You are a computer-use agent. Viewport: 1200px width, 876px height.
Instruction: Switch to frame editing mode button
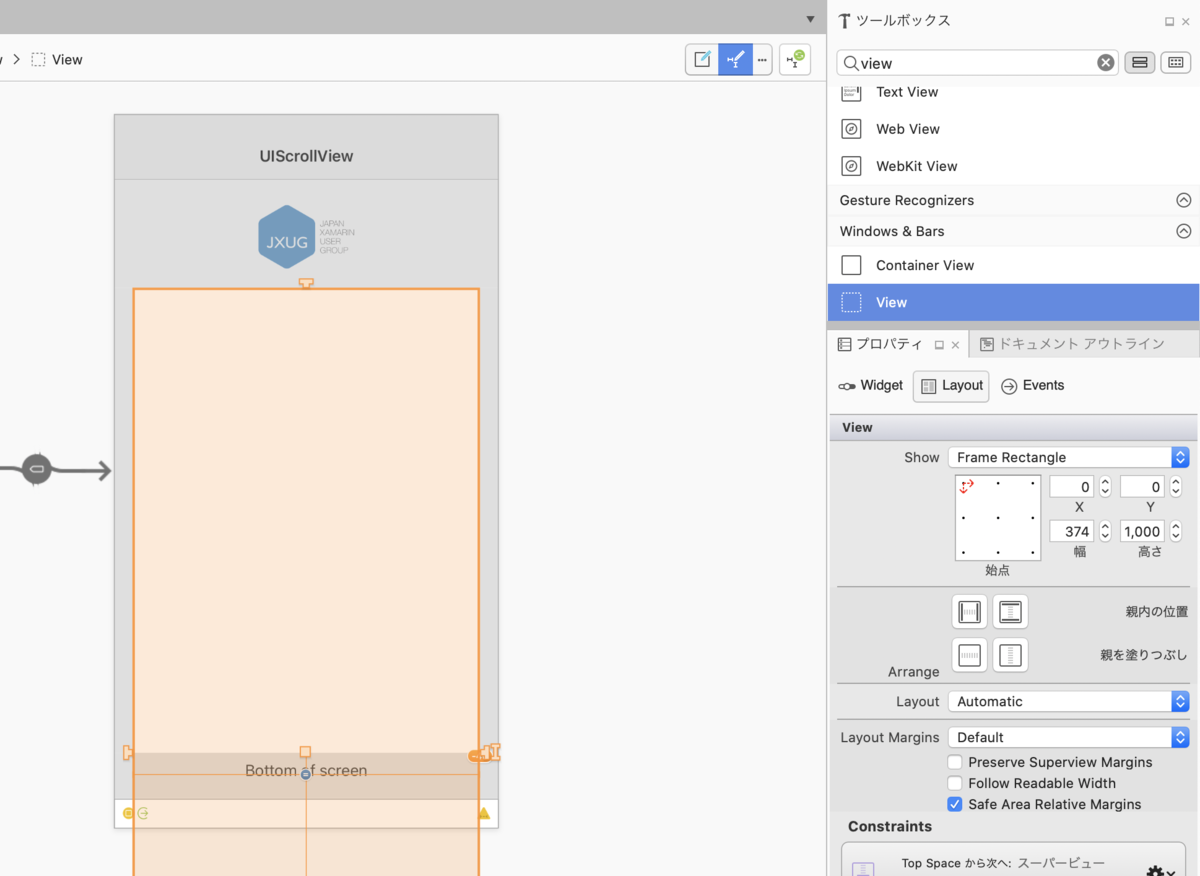pyautogui.click(x=702, y=60)
